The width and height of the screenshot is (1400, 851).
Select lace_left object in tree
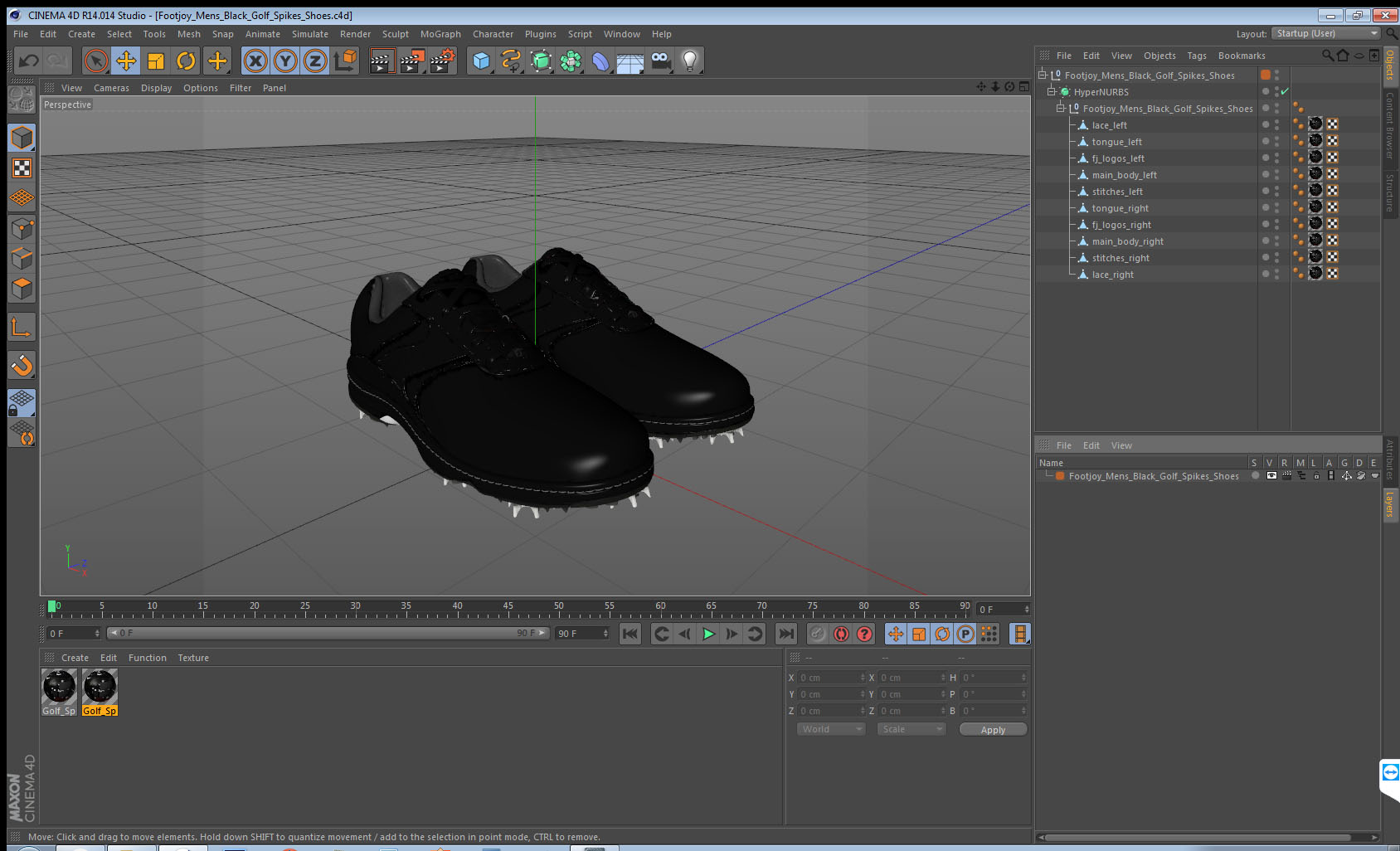tap(1109, 125)
